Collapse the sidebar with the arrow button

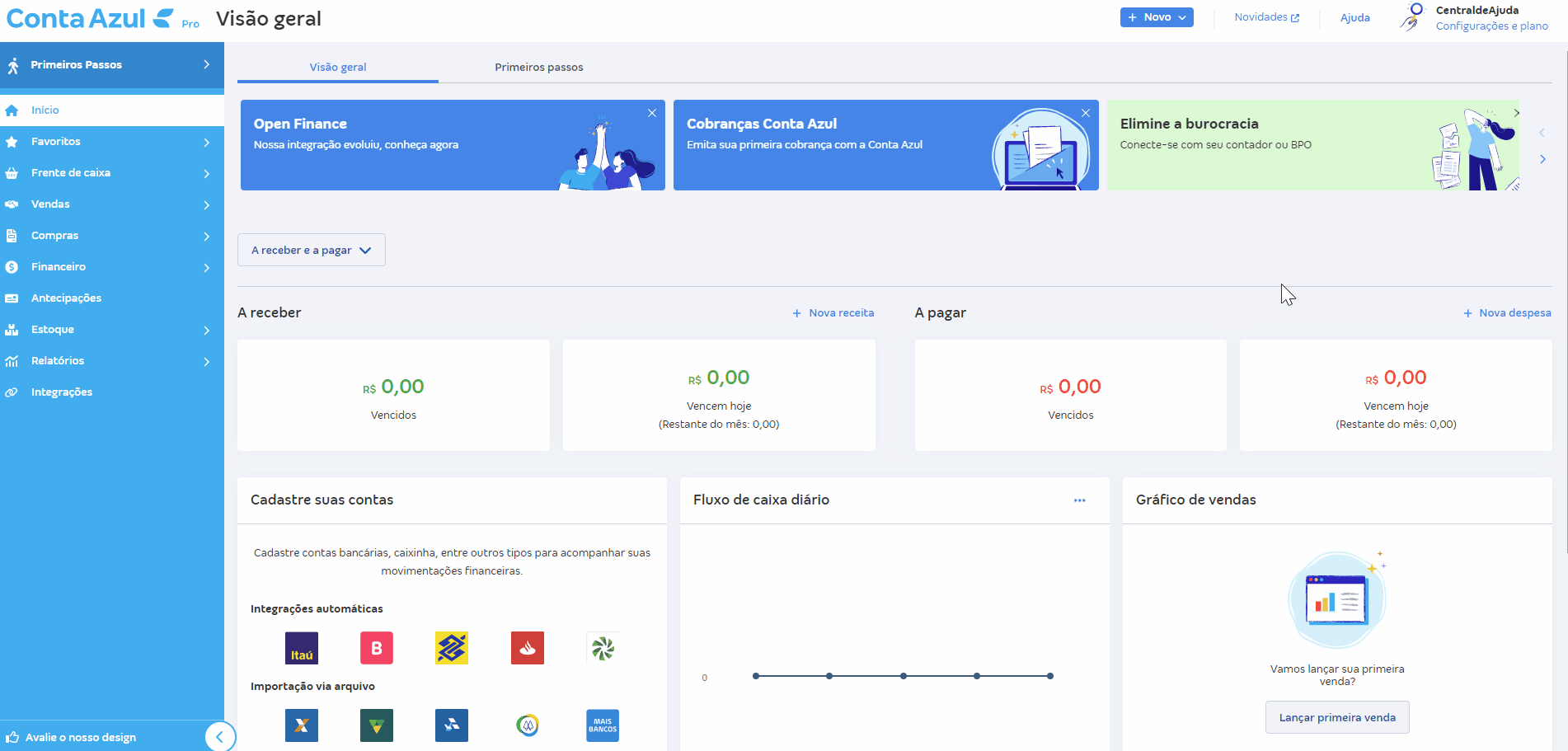(x=219, y=737)
